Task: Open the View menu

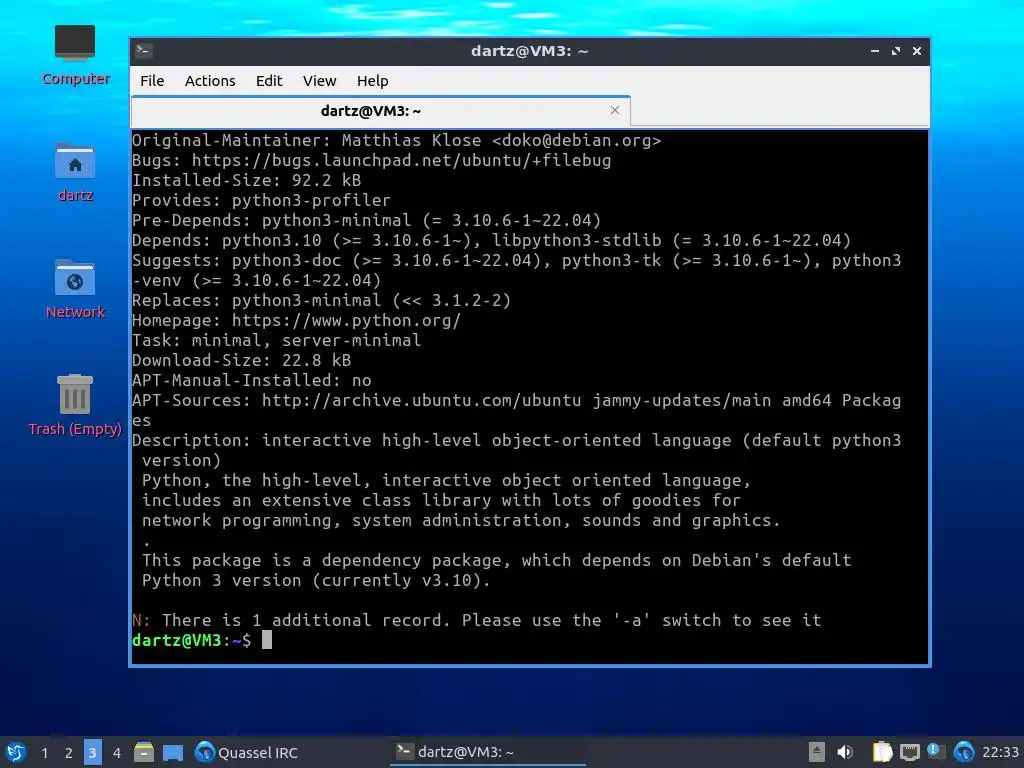Action: 319,80
